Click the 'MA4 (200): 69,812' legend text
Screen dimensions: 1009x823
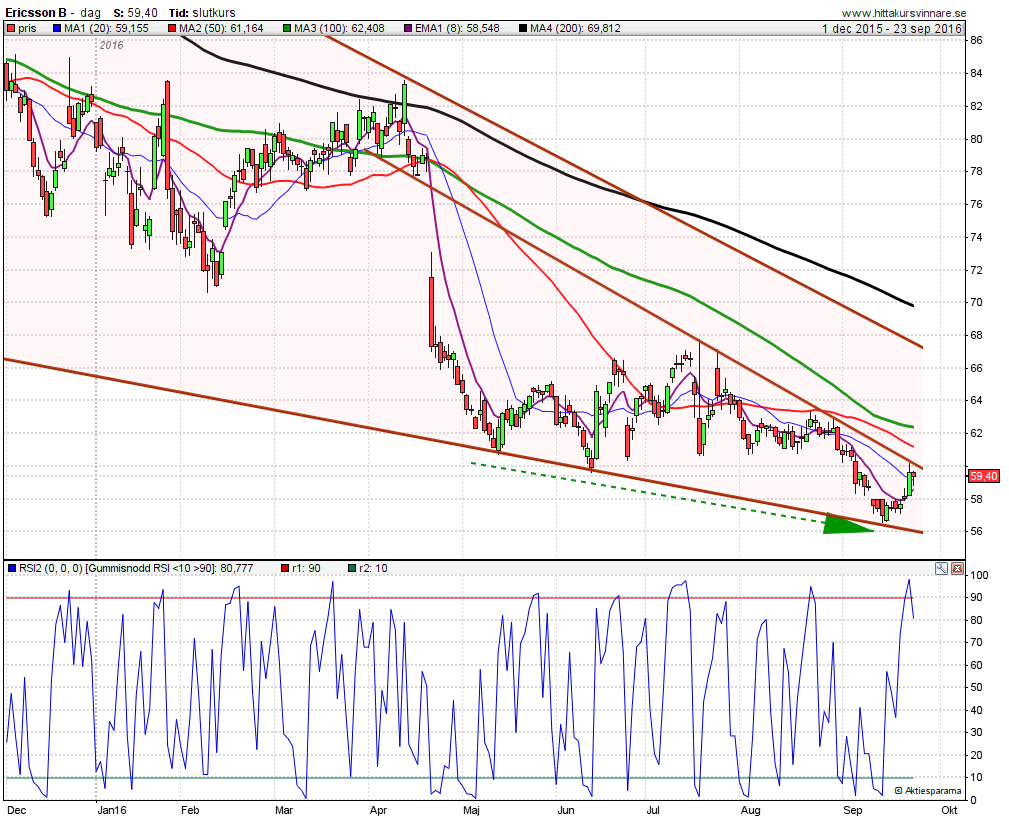point(575,28)
